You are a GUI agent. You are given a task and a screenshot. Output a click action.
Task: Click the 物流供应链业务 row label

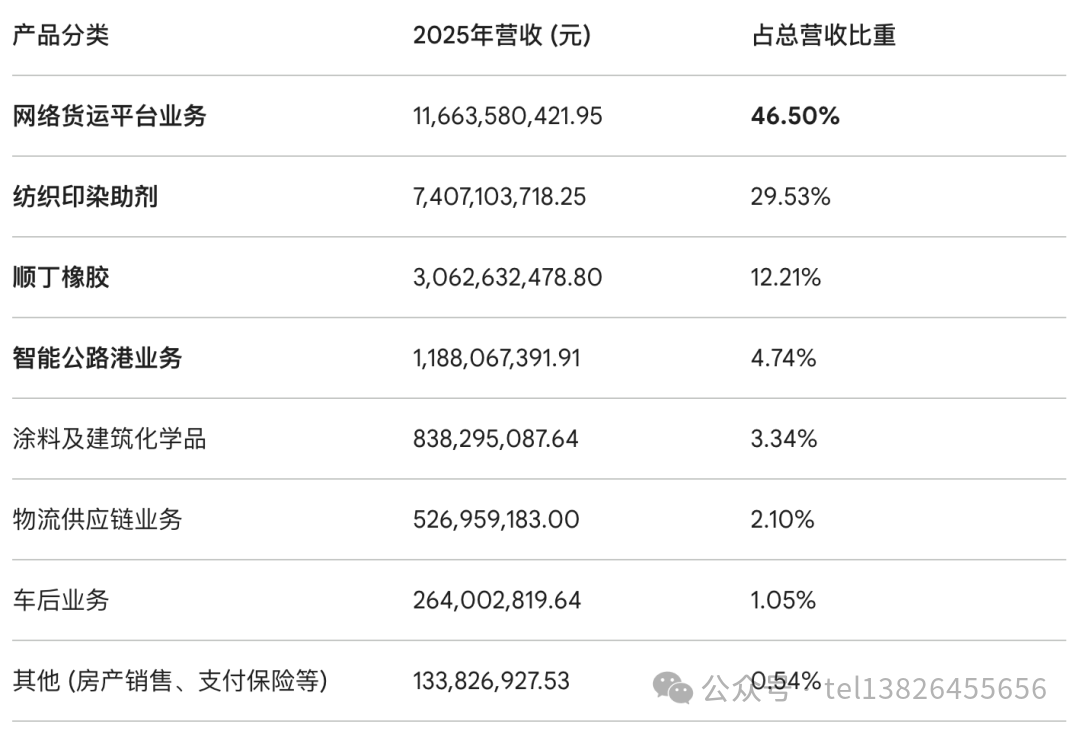point(97,519)
